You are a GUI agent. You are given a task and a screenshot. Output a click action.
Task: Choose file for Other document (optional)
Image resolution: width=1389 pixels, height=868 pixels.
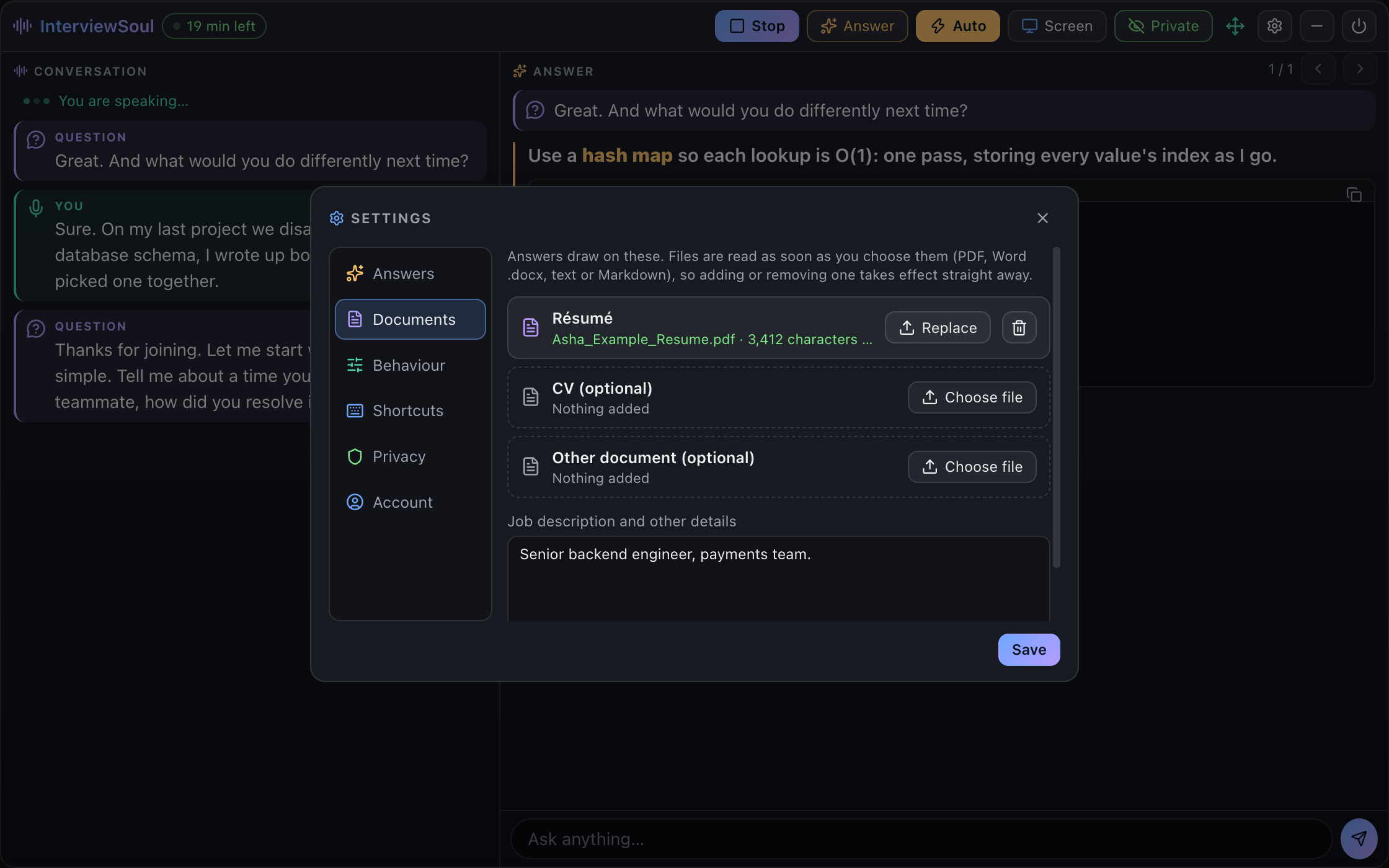(x=972, y=467)
